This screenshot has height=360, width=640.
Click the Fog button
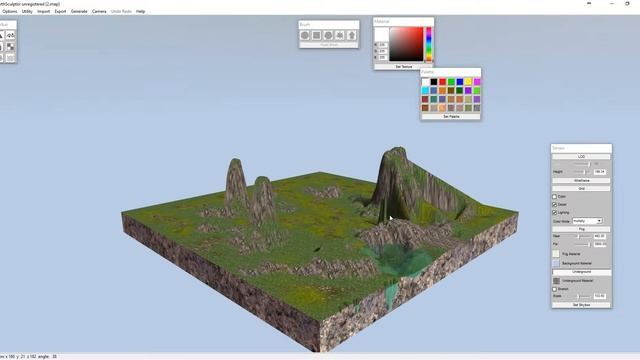click(582, 229)
